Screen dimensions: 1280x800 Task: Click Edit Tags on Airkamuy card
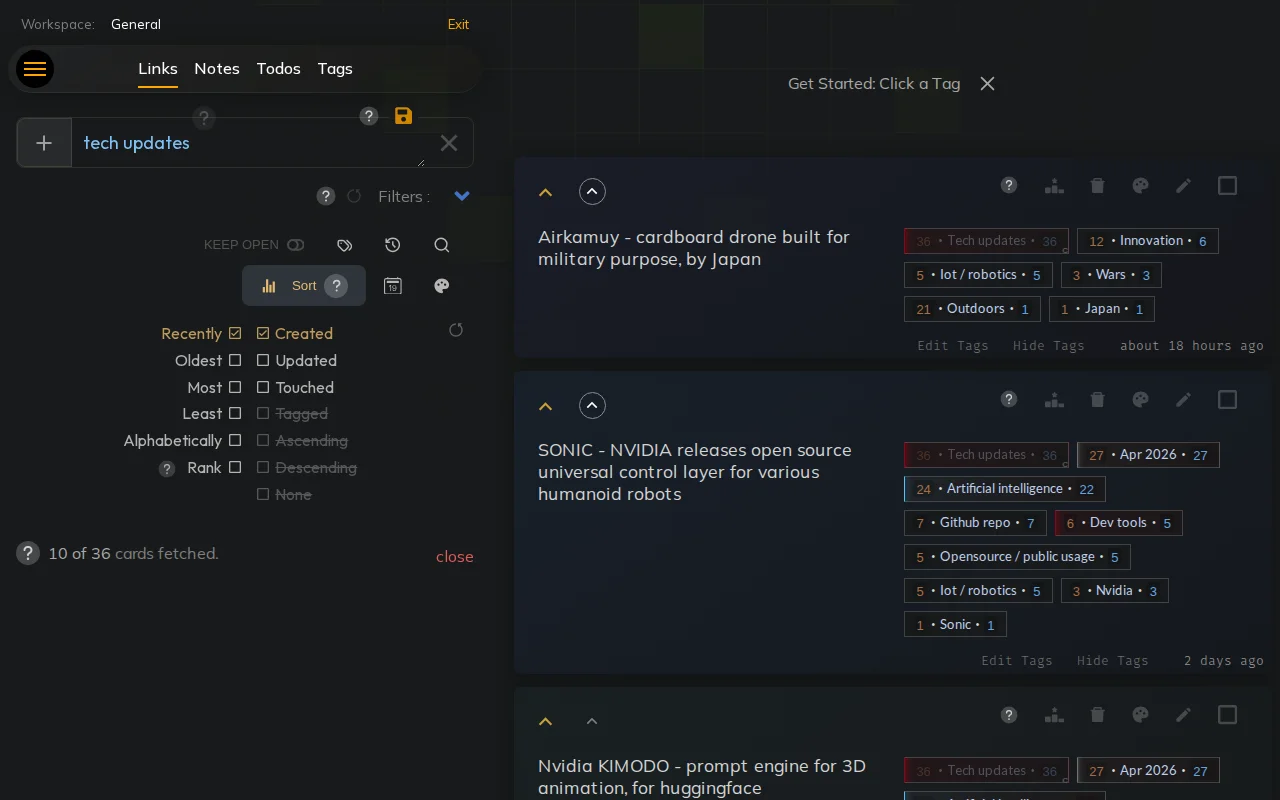pos(953,345)
